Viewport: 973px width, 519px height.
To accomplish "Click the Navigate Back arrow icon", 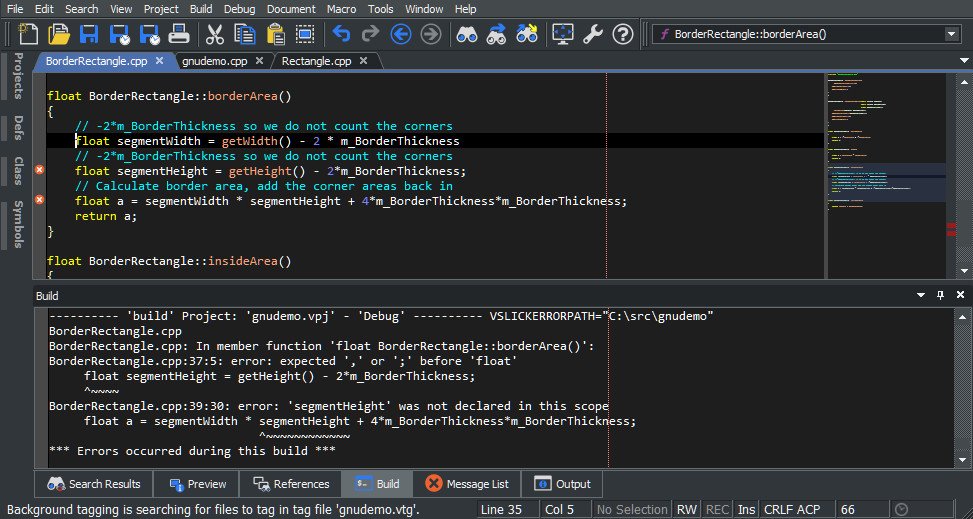I will pyautogui.click(x=401, y=35).
